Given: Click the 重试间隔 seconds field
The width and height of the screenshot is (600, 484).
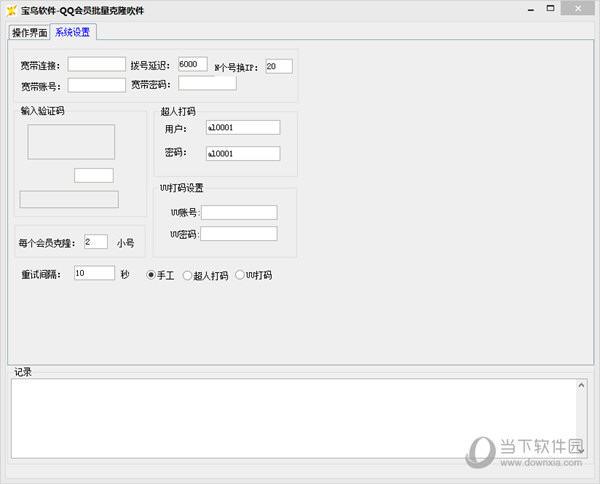Looking at the screenshot, I should tap(94, 273).
